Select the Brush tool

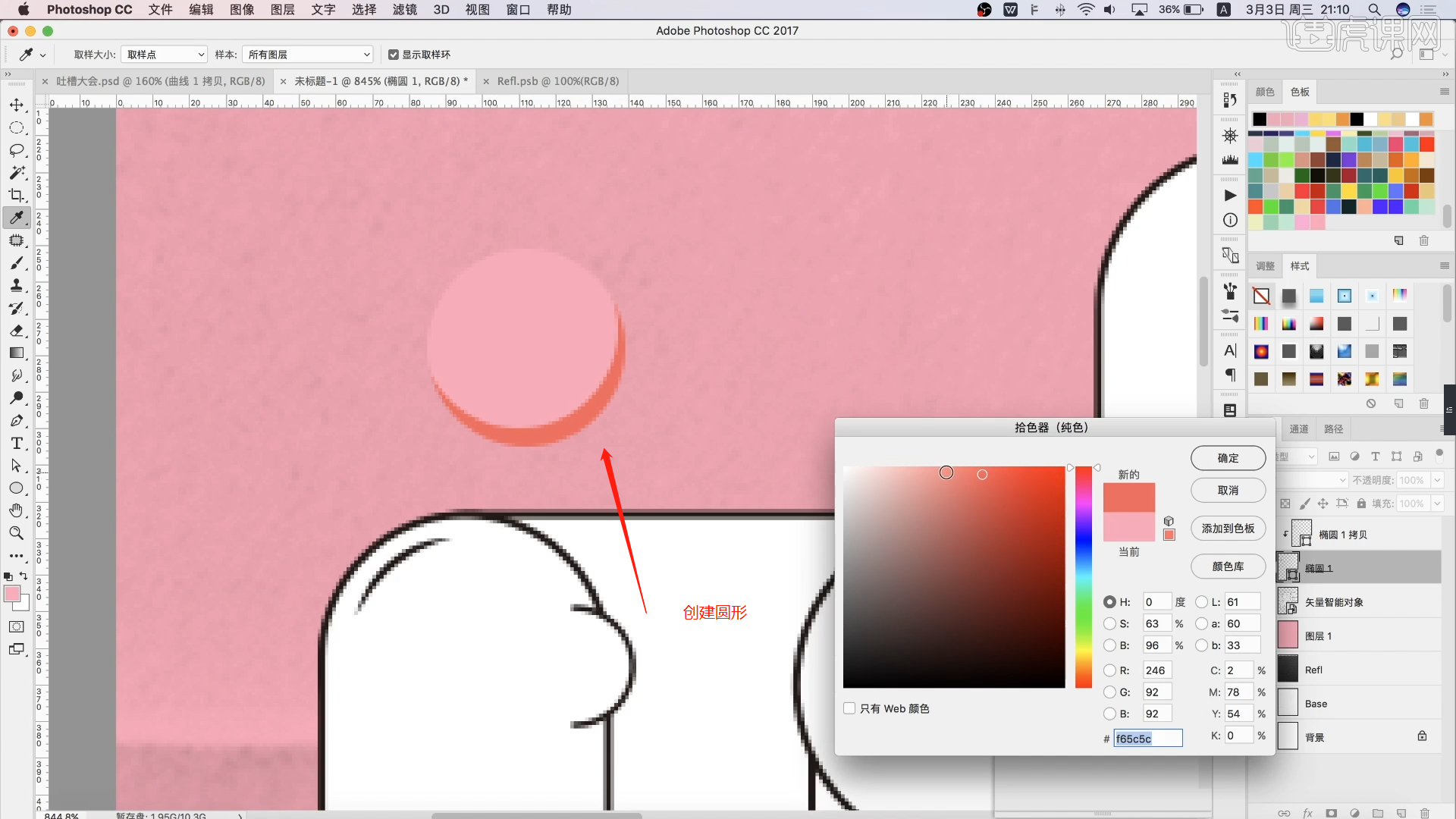17,263
